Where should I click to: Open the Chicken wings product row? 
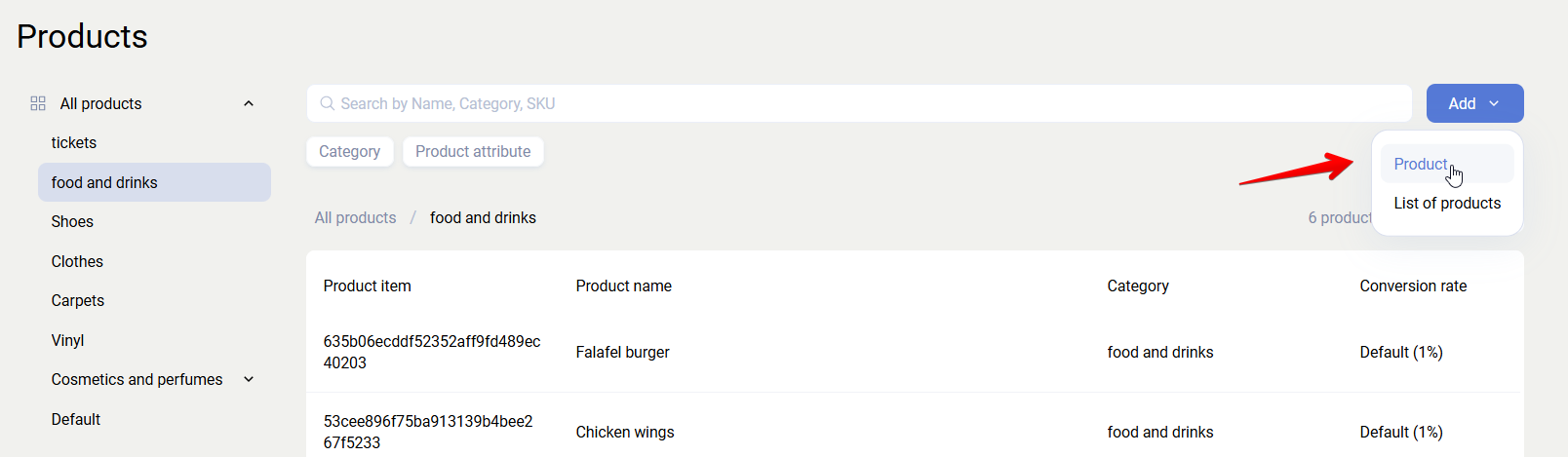624,432
